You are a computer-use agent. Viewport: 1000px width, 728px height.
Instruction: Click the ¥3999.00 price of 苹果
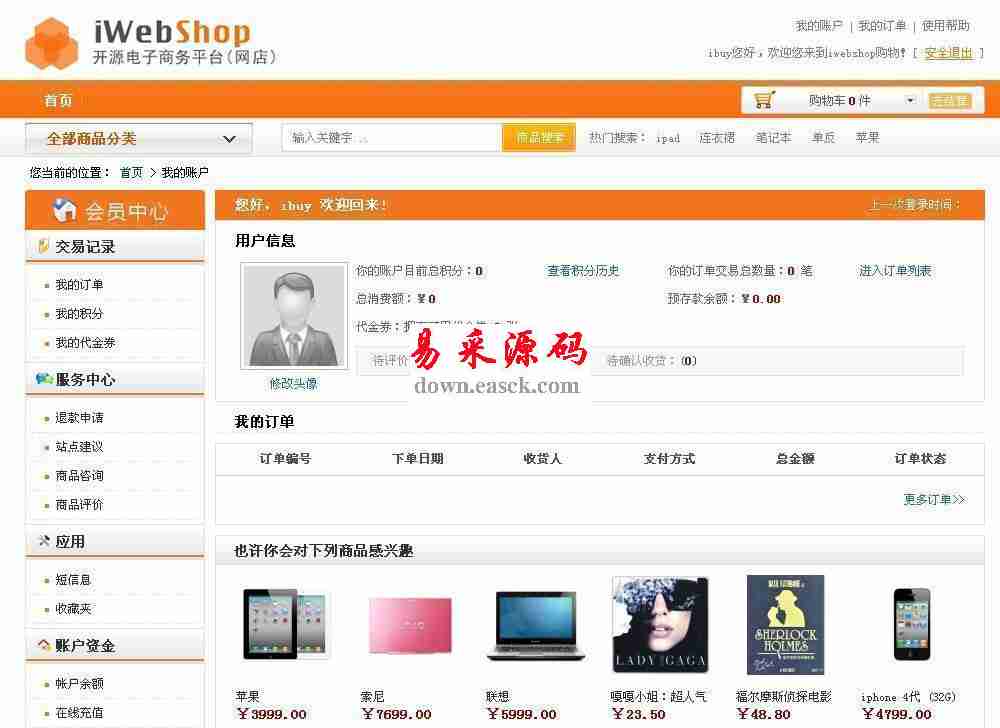coord(271,714)
